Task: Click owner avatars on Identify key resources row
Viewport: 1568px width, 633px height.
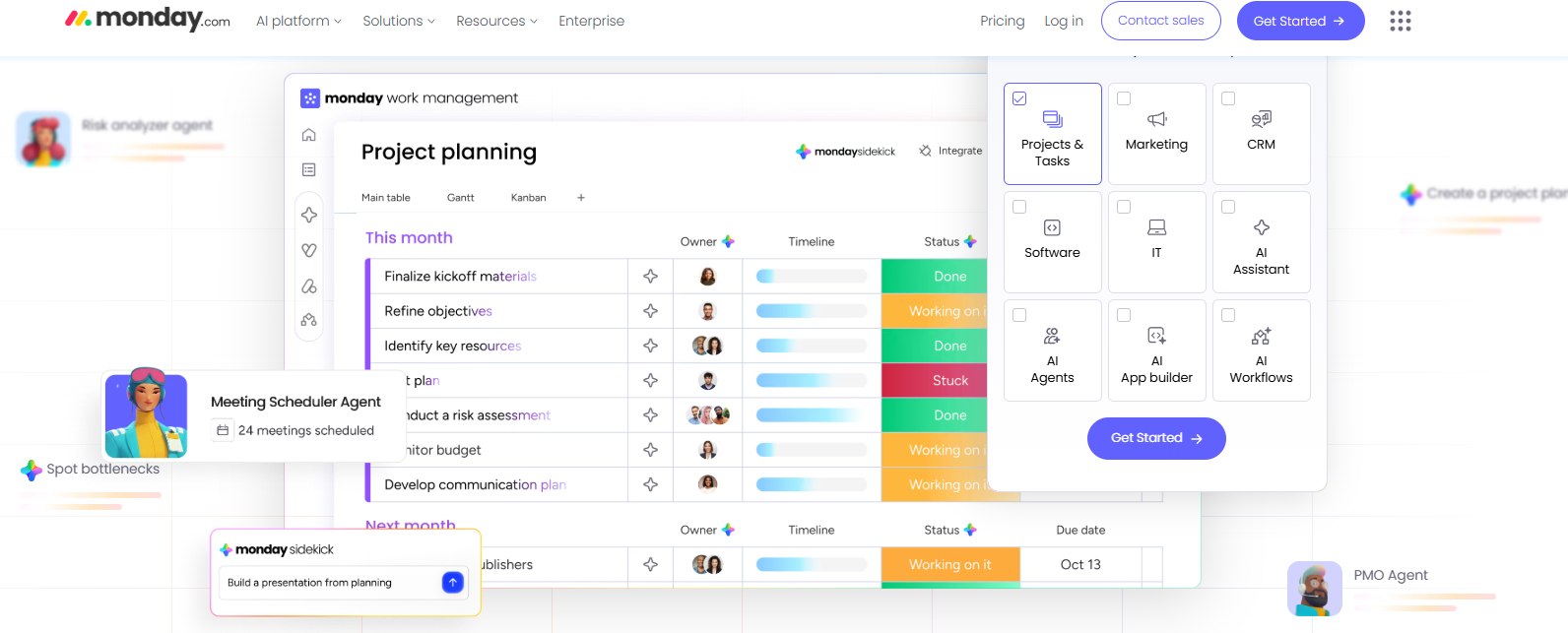Action: (x=707, y=346)
